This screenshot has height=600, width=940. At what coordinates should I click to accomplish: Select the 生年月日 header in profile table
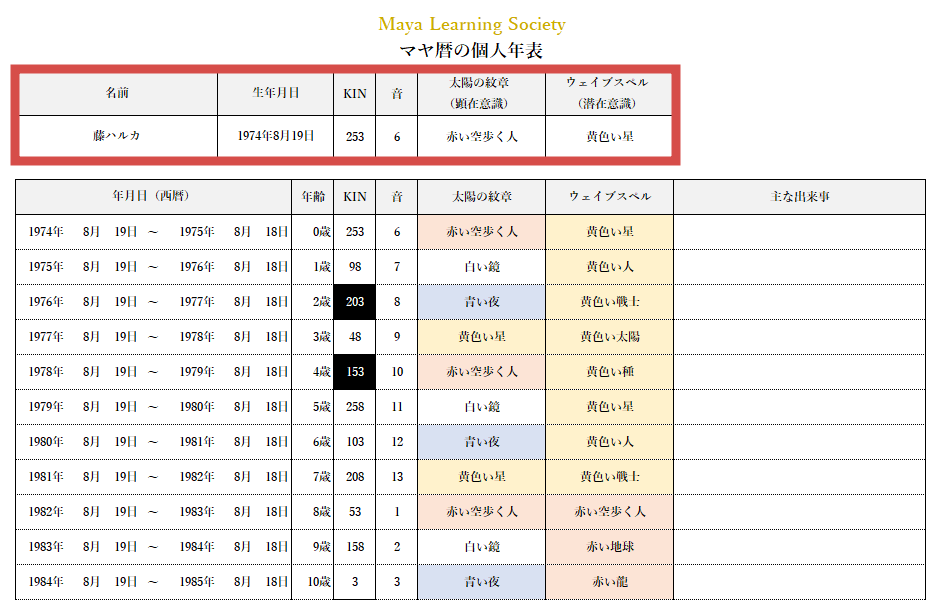pos(275,93)
